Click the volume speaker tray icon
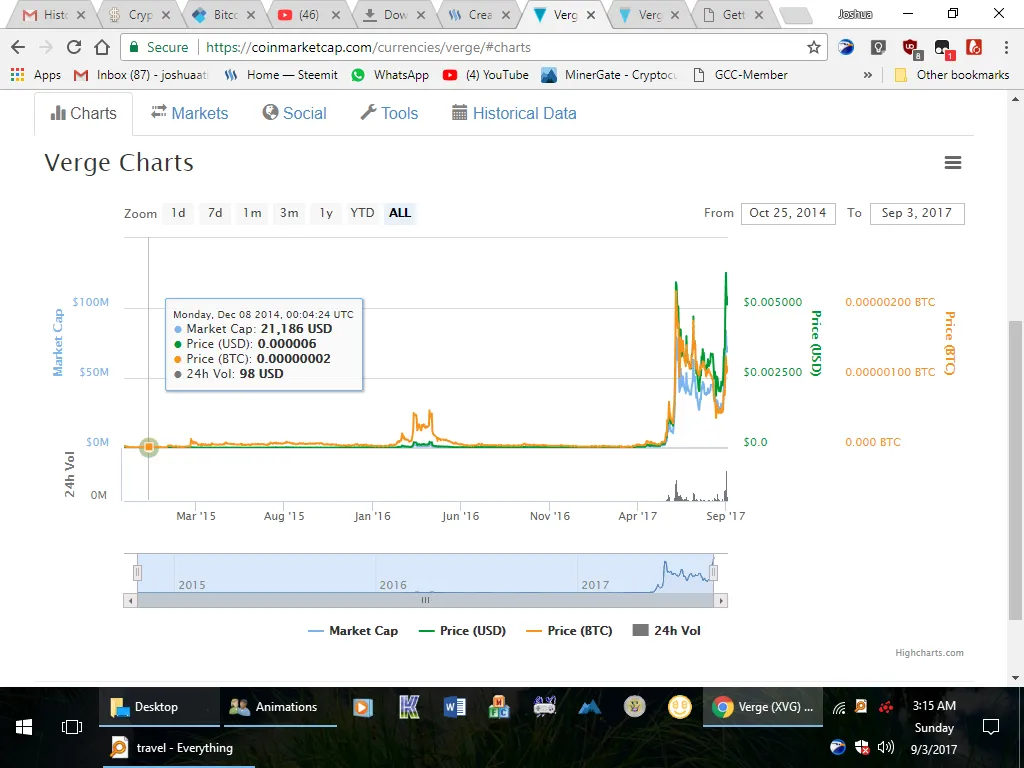This screenshot has height=768, width=1024. pos(886,747)
